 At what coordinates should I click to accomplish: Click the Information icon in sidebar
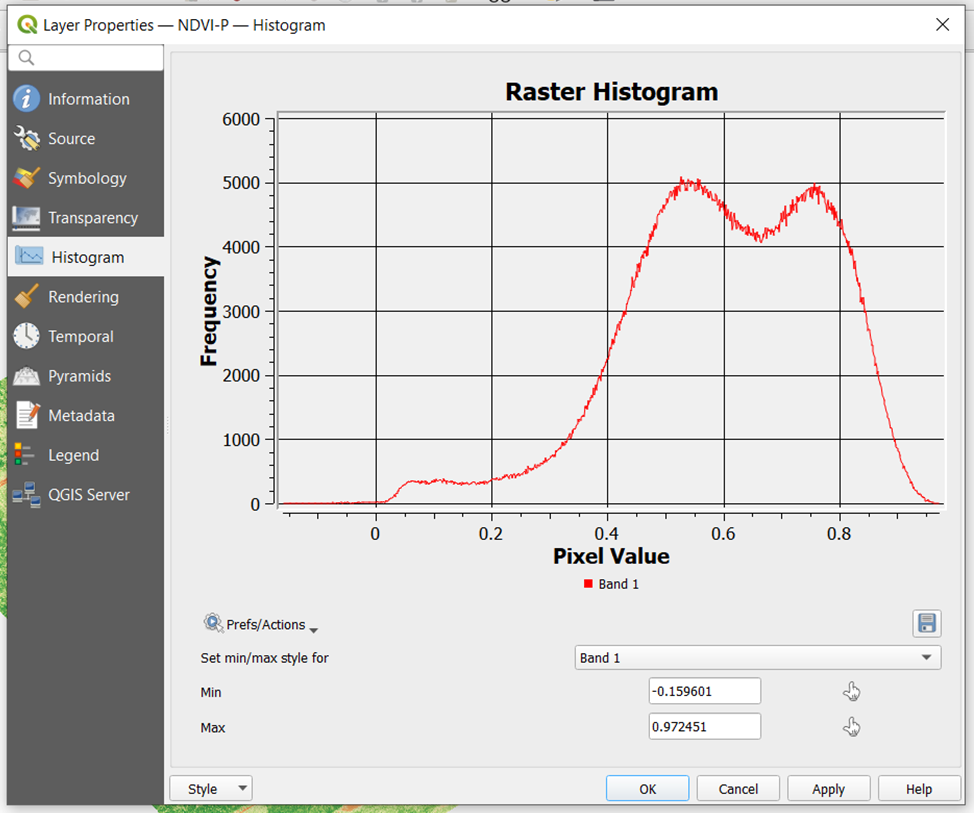coord(26,99)
